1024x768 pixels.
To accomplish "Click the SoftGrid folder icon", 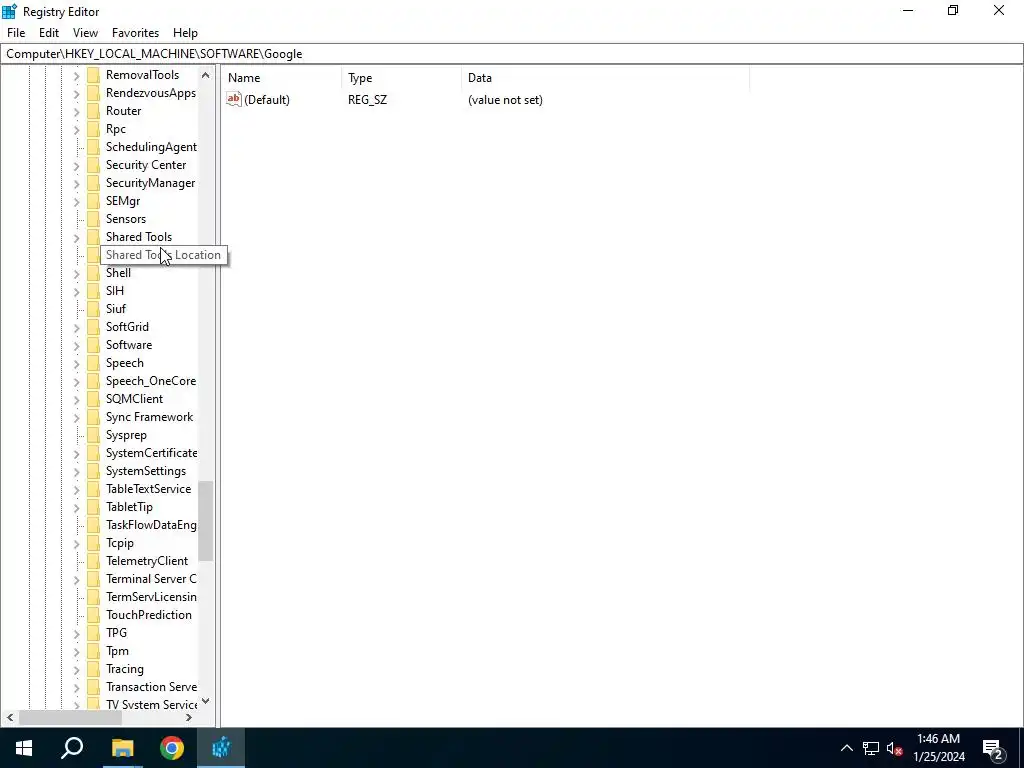I will point(93,327).
